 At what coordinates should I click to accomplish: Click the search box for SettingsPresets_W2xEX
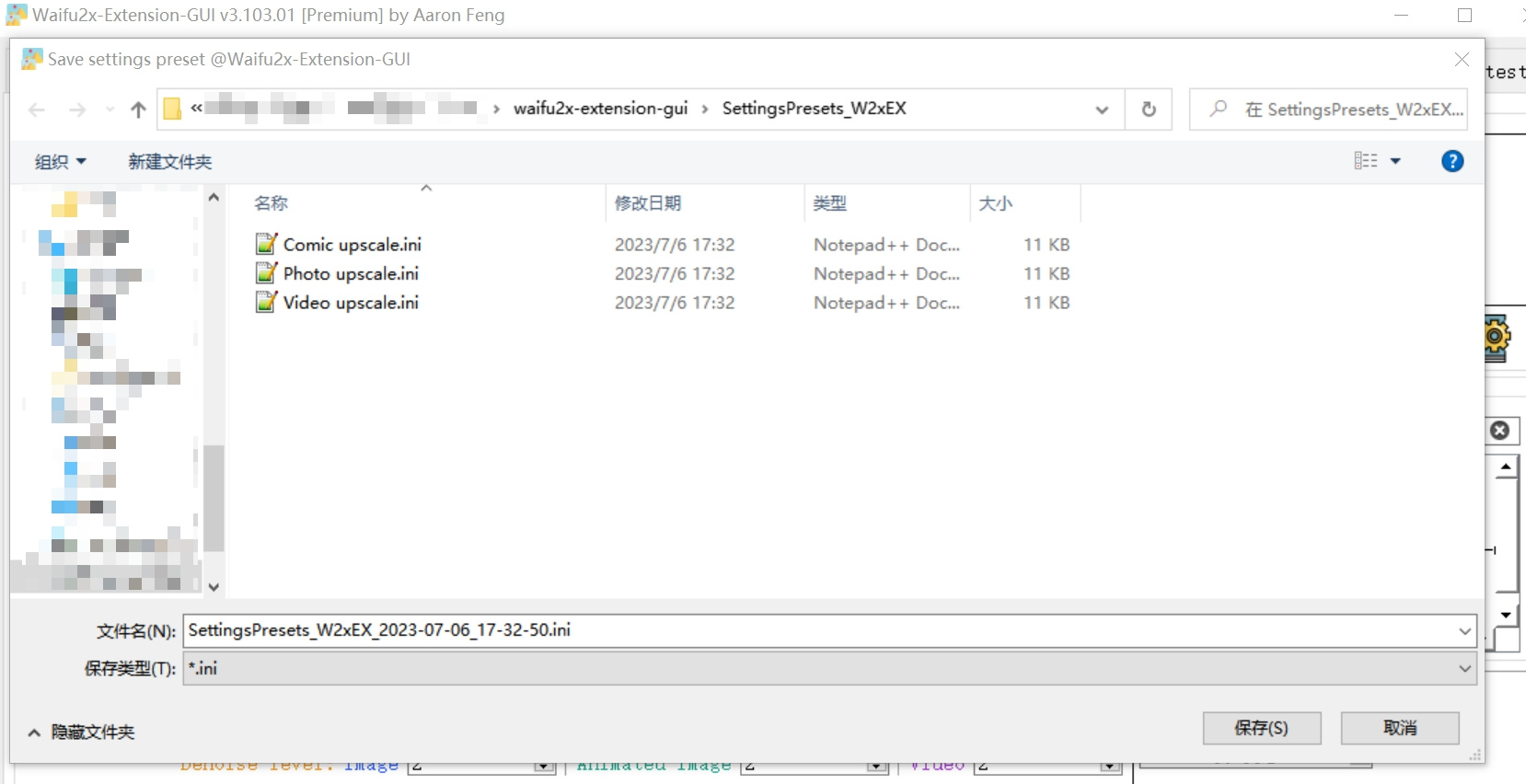click(x=1328, y=110)
